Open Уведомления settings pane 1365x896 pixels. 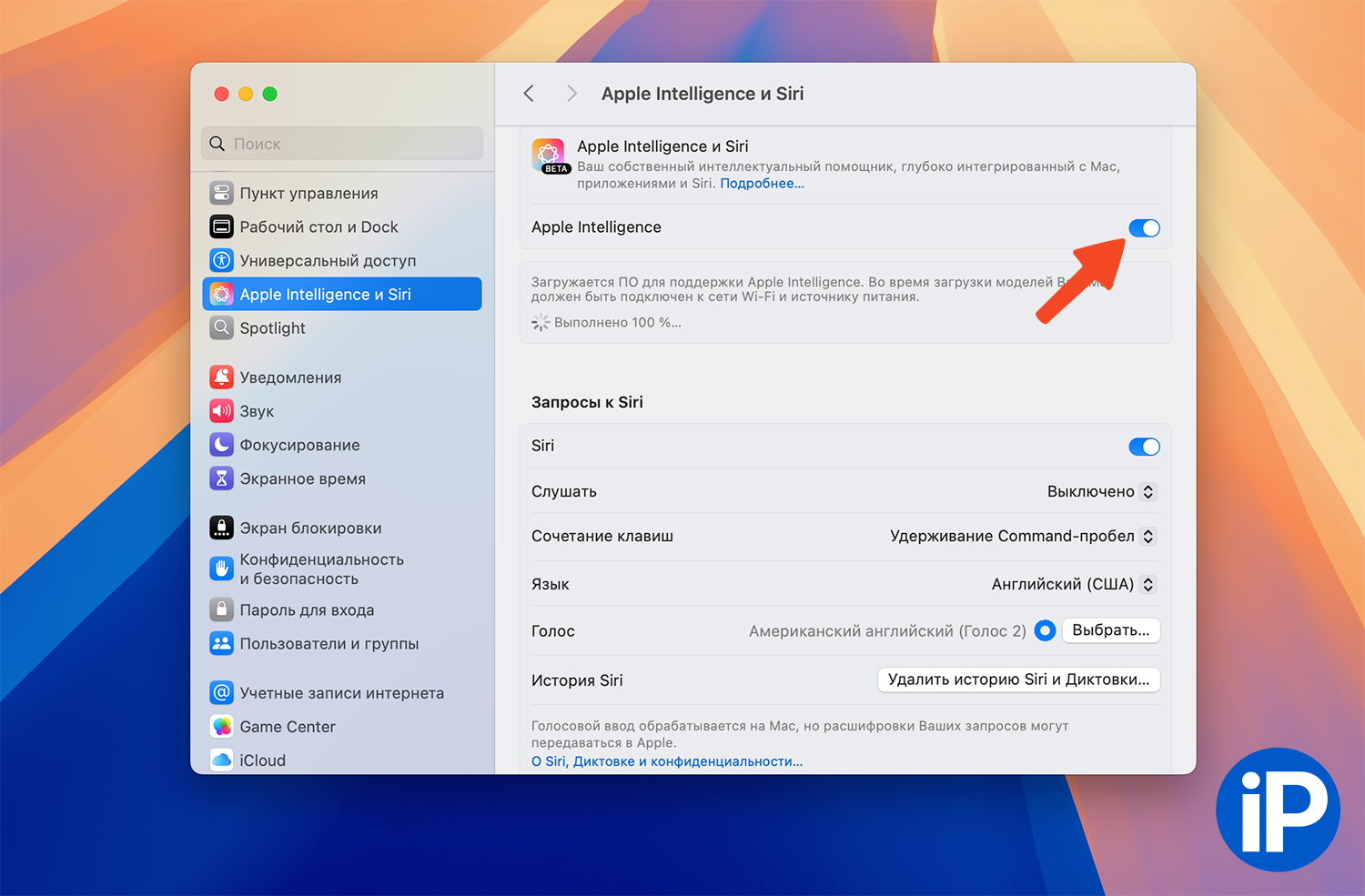pos(342,377)
